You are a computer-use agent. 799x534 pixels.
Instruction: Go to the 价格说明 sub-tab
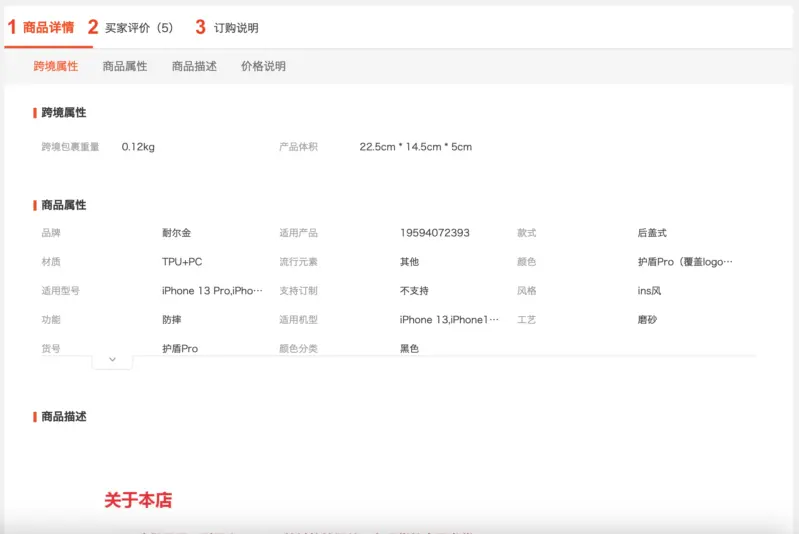[263, 66]
